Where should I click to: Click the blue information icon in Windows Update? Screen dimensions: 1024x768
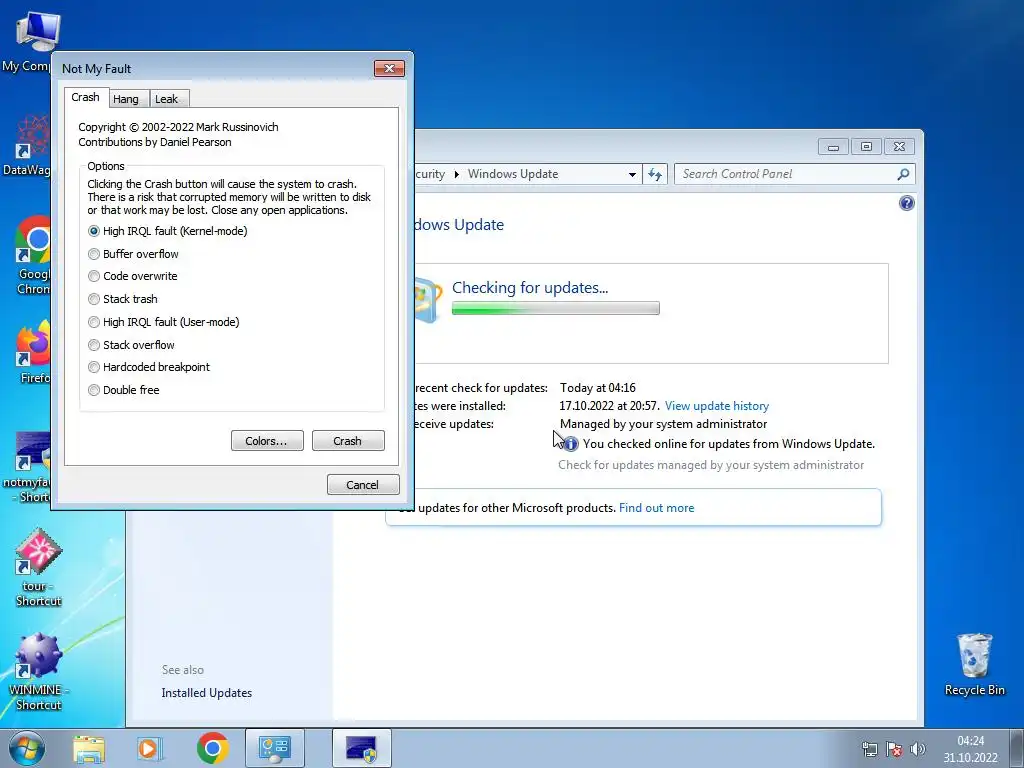[570, 444]
